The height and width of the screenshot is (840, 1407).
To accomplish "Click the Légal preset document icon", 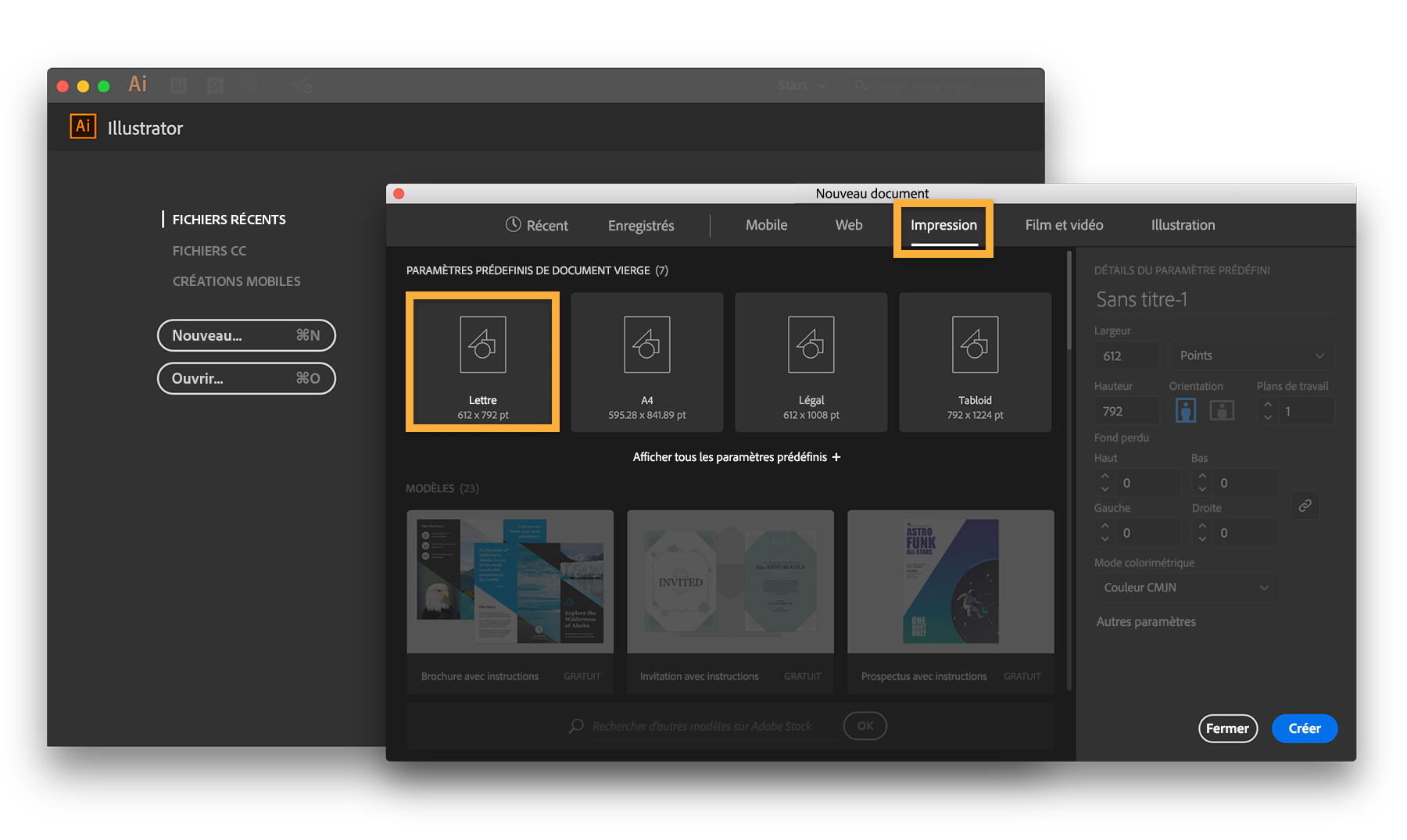I will (811, 345).
